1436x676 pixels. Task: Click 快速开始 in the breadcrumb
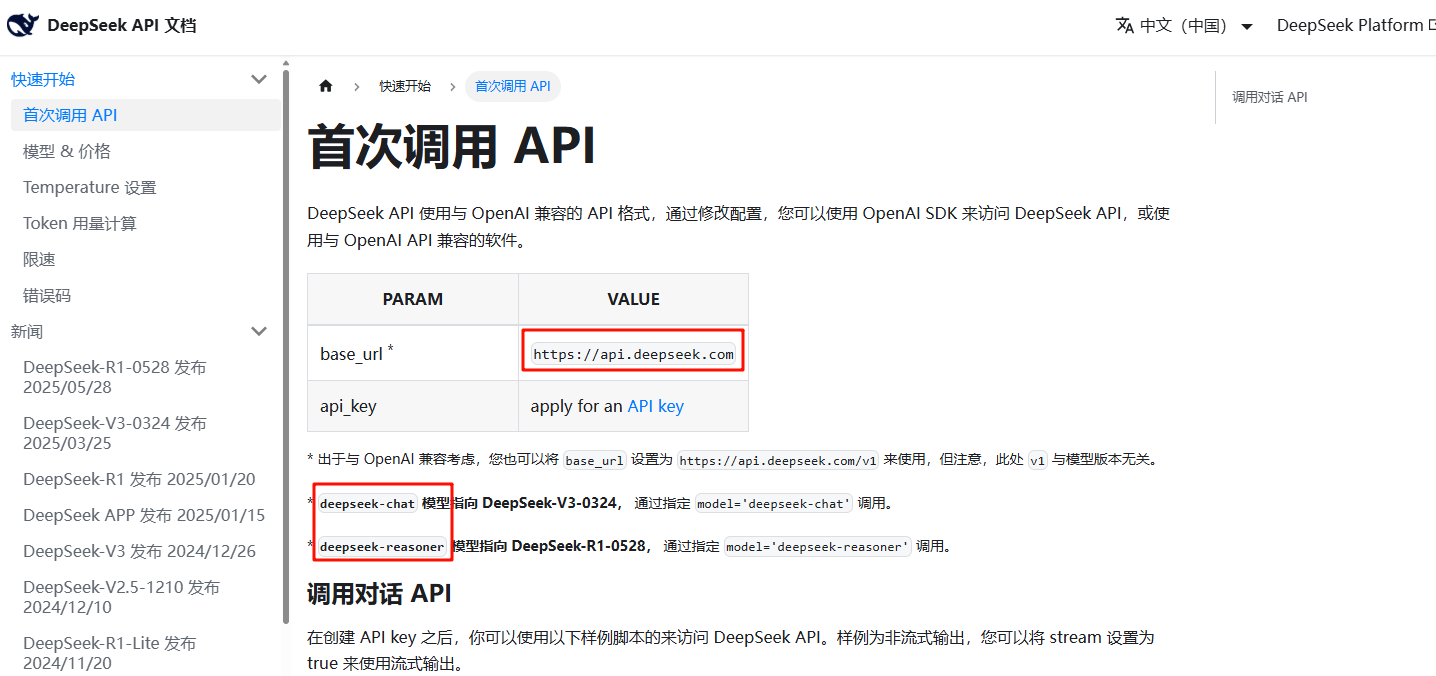405,86
